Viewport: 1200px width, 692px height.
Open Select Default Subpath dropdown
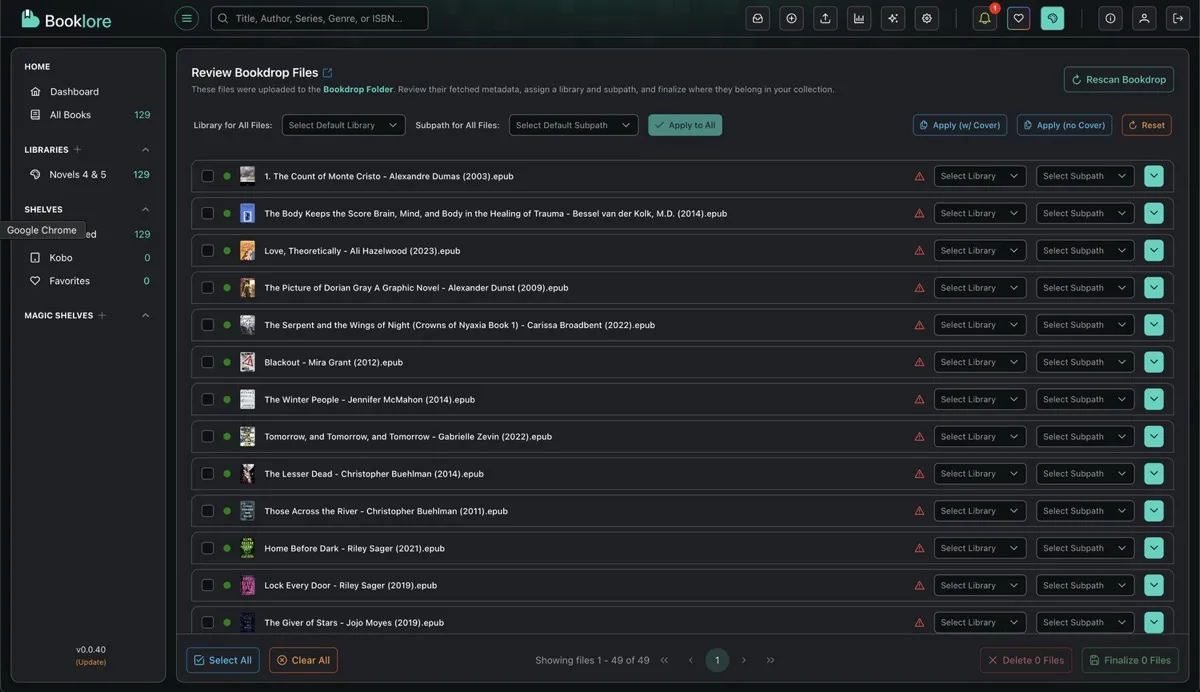pyautogui.click(x=573, y=125)
